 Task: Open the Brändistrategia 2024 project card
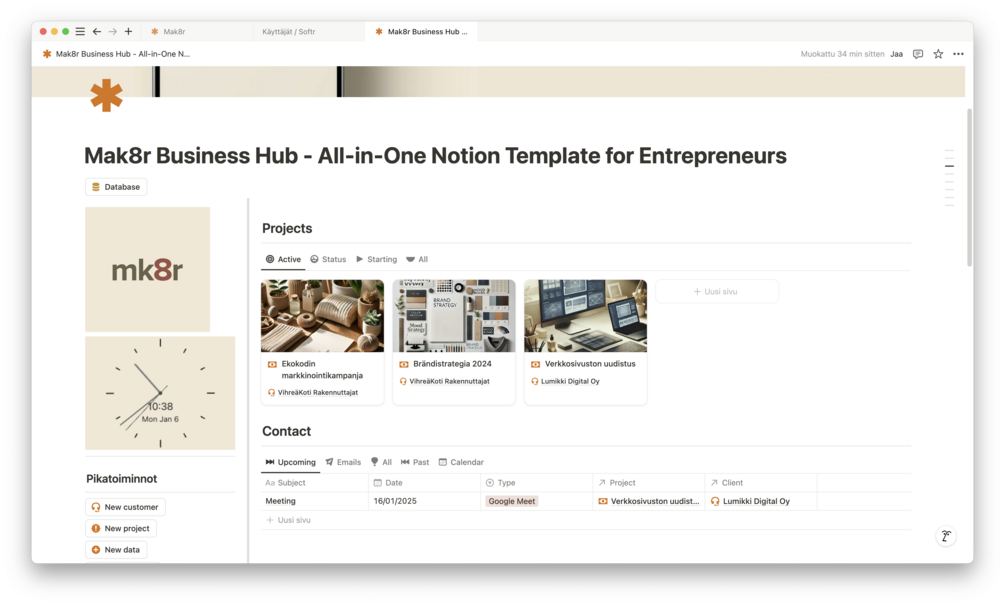[x=454, y=342]
